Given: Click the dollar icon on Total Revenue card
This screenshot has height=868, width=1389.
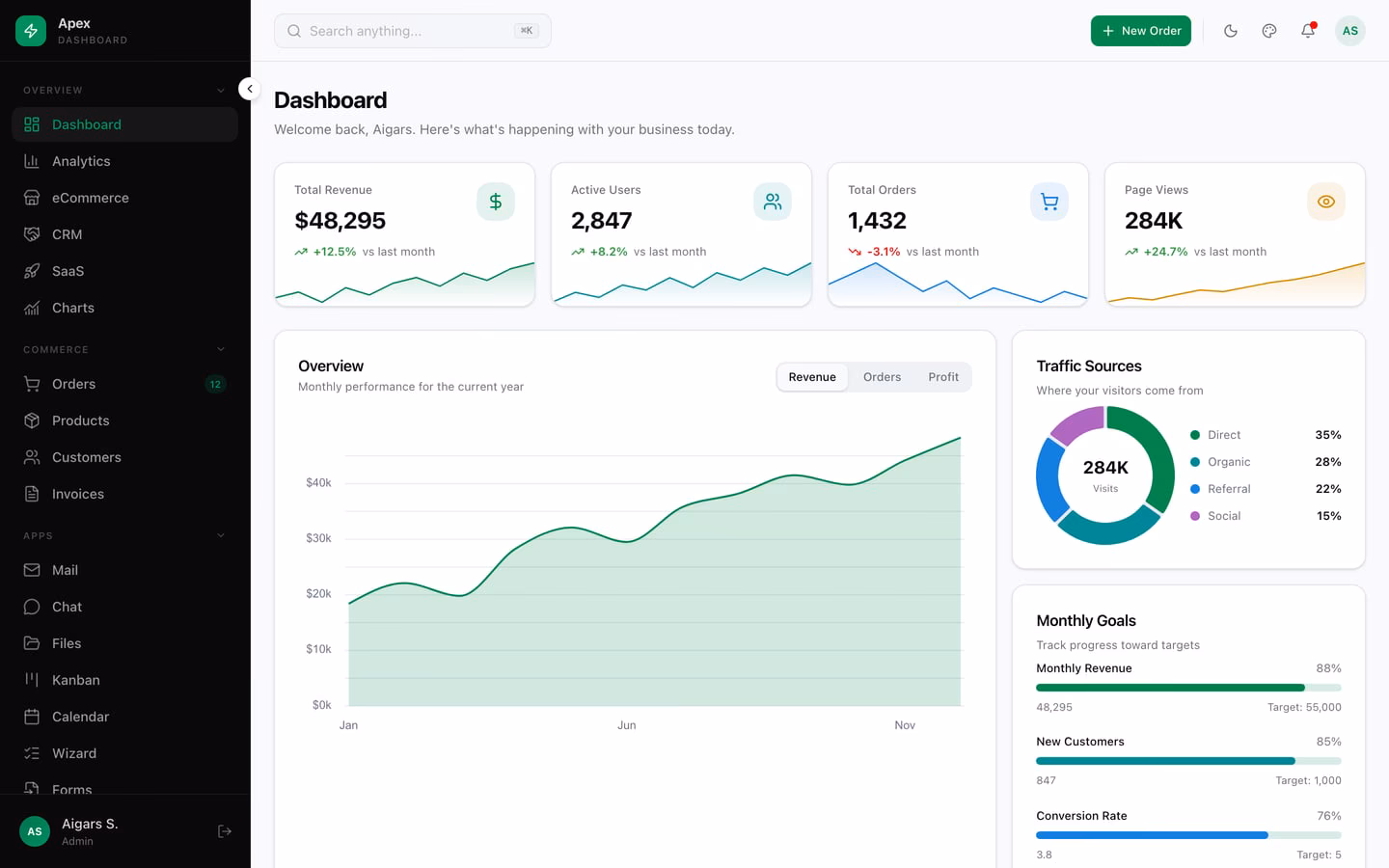Looking at the screenshot, I should [x=496, y=202].
